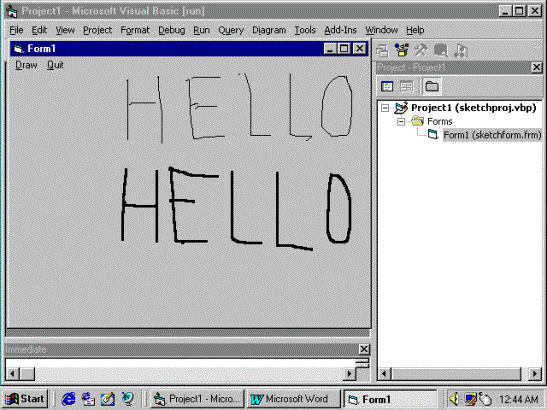Click the volume speaker icon in system tray
The height and width of the screenshot is (410, 547).
tap(454, 398)
